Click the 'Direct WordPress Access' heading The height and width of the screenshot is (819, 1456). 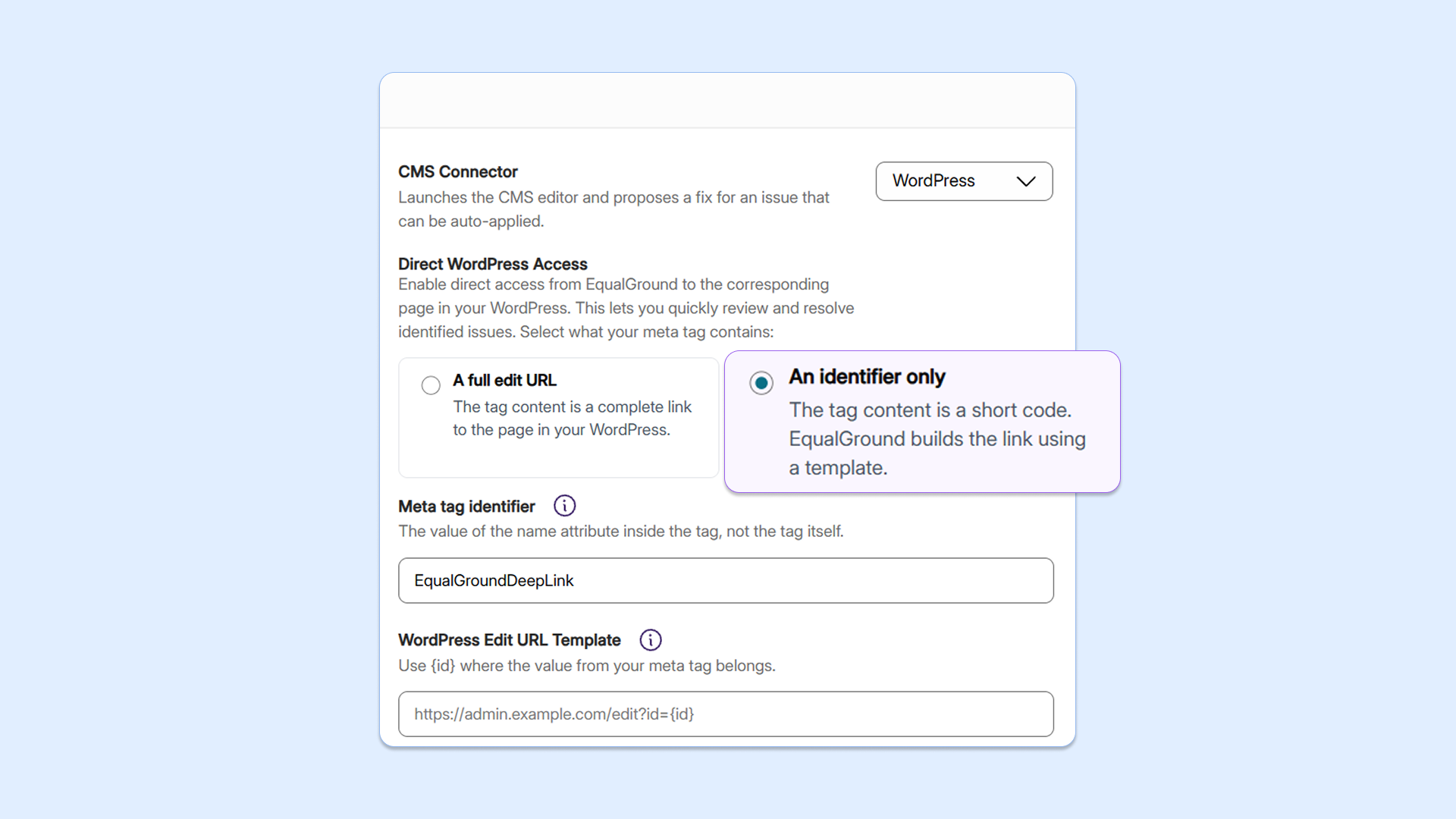click(x=493, y=264)
